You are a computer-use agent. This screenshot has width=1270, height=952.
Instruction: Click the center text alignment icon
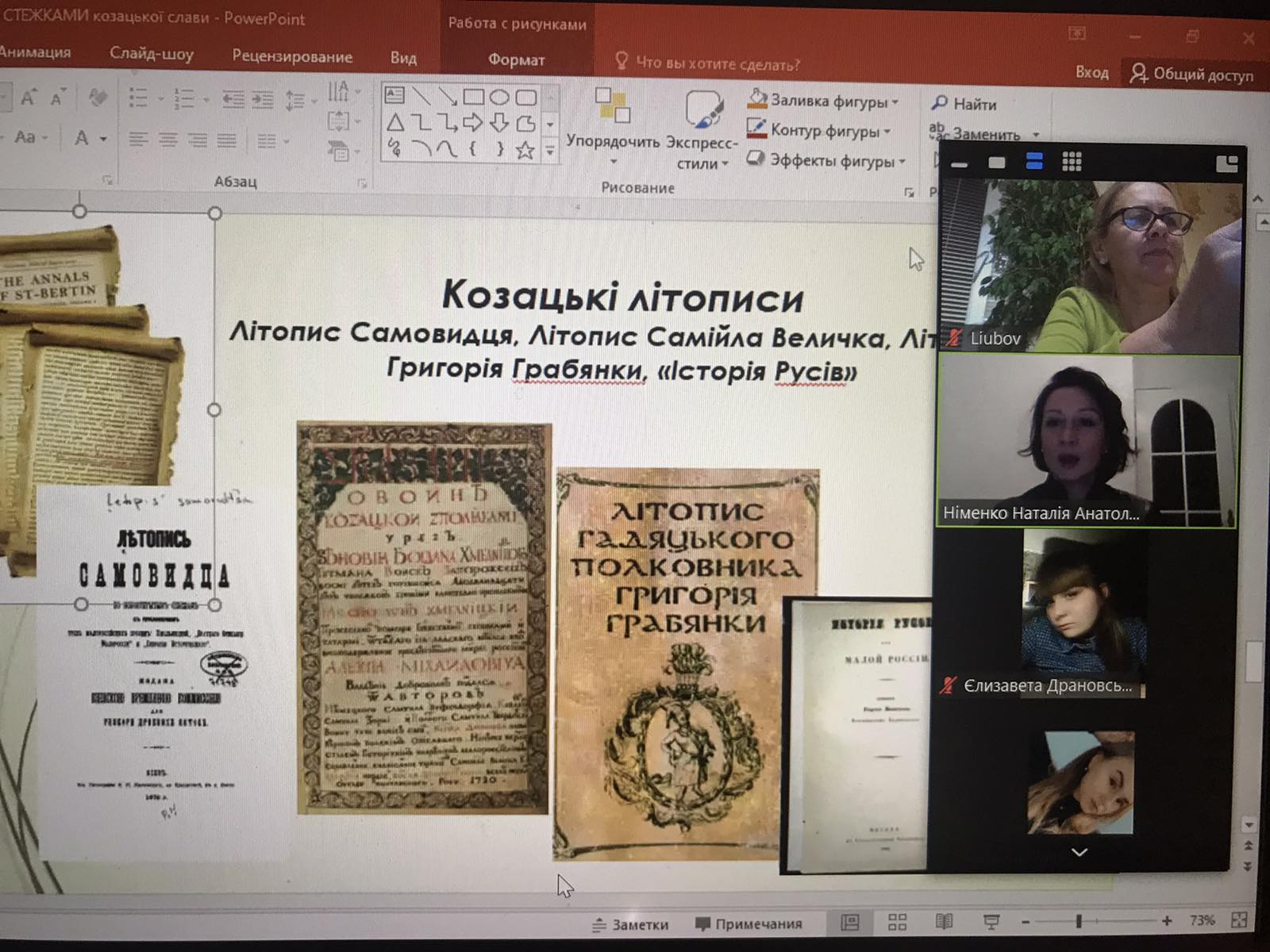[x=168, y=140]
